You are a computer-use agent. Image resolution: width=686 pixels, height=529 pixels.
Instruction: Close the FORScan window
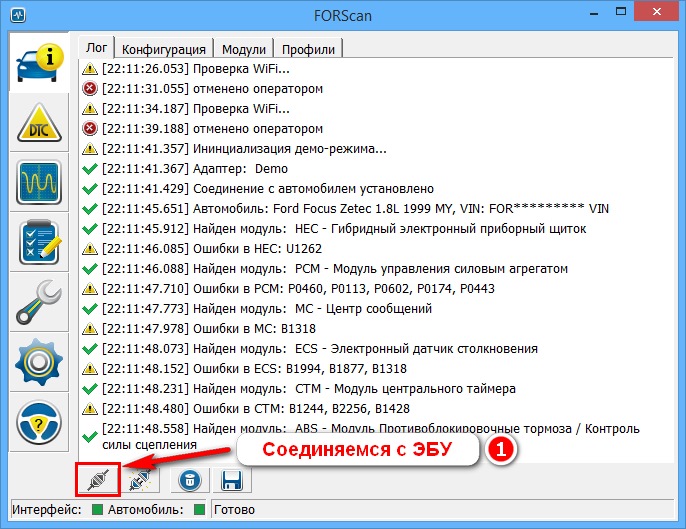[x=657, y=12]
